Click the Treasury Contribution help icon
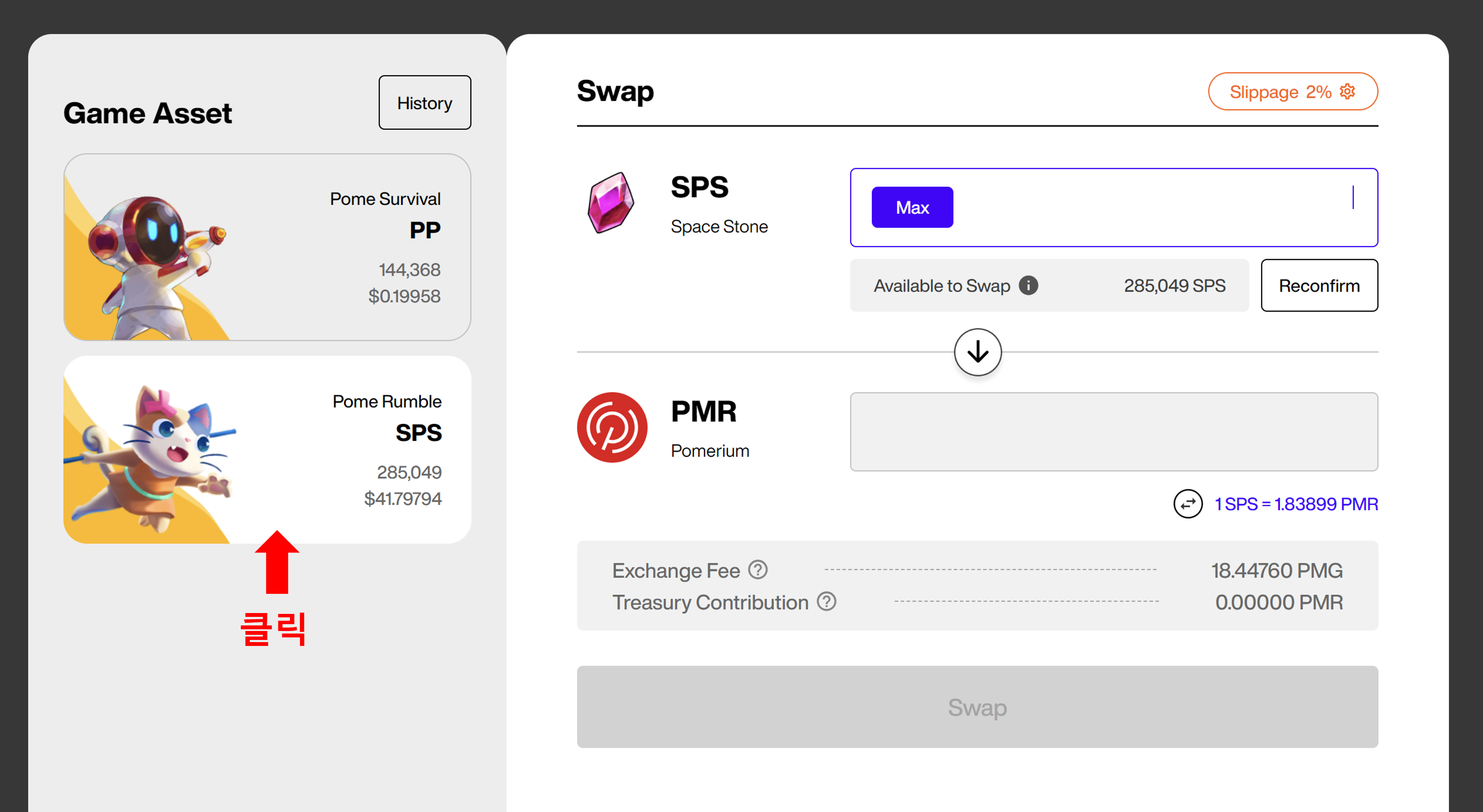 click(827, 602)
